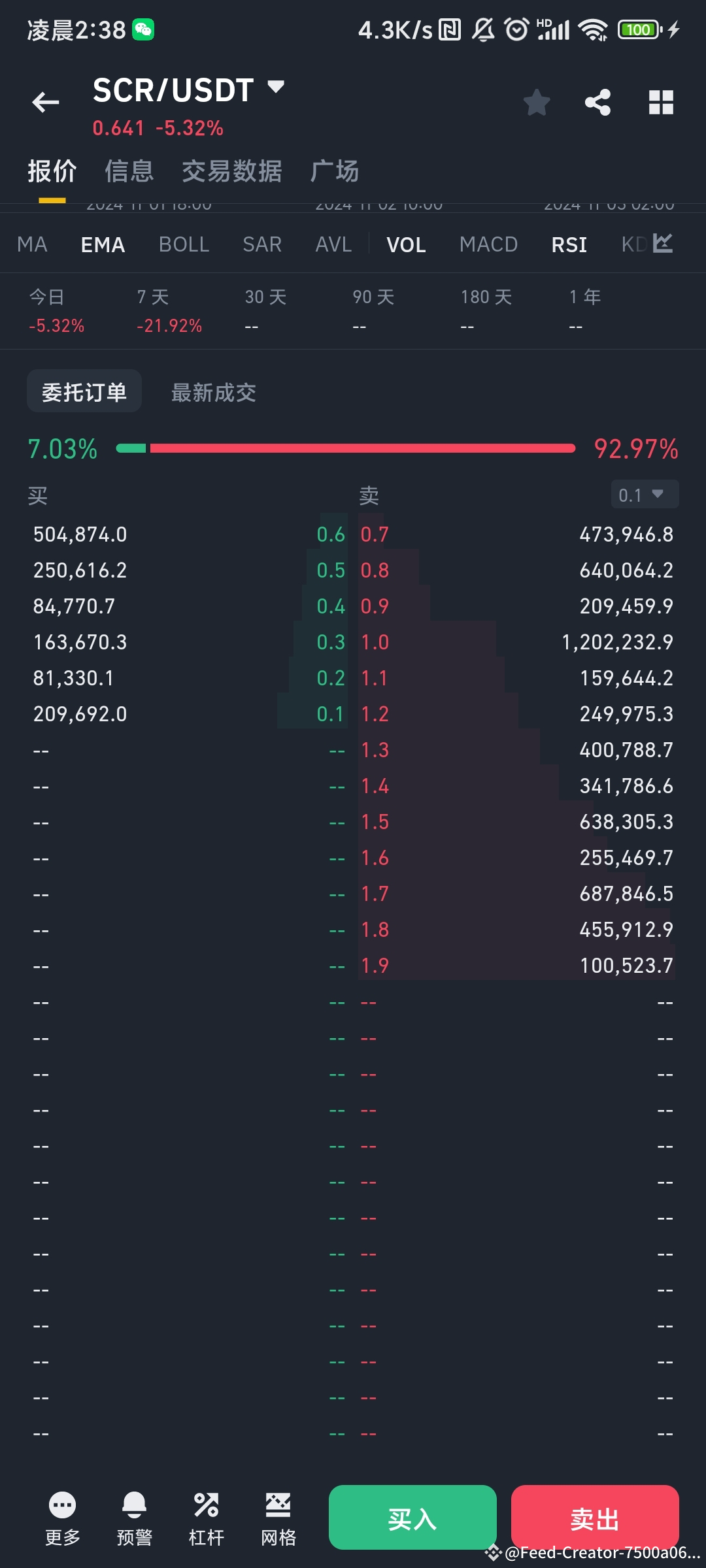Image resolution: width=706 pixels, height=1568 pixels.
Task: Toggle the SAR indicator
Action: coord(262,244)
